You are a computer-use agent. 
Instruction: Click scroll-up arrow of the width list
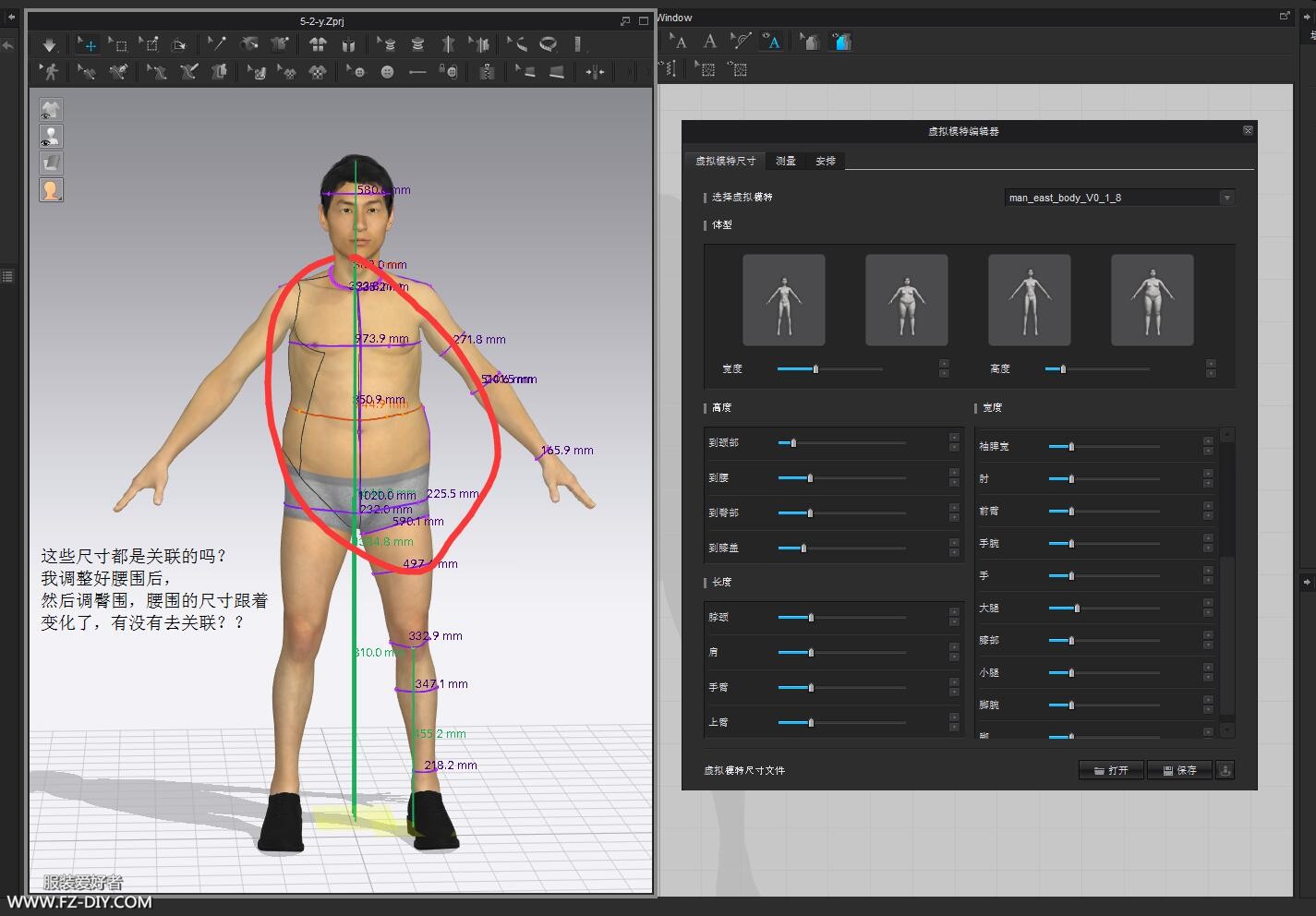coord(1227,434)
